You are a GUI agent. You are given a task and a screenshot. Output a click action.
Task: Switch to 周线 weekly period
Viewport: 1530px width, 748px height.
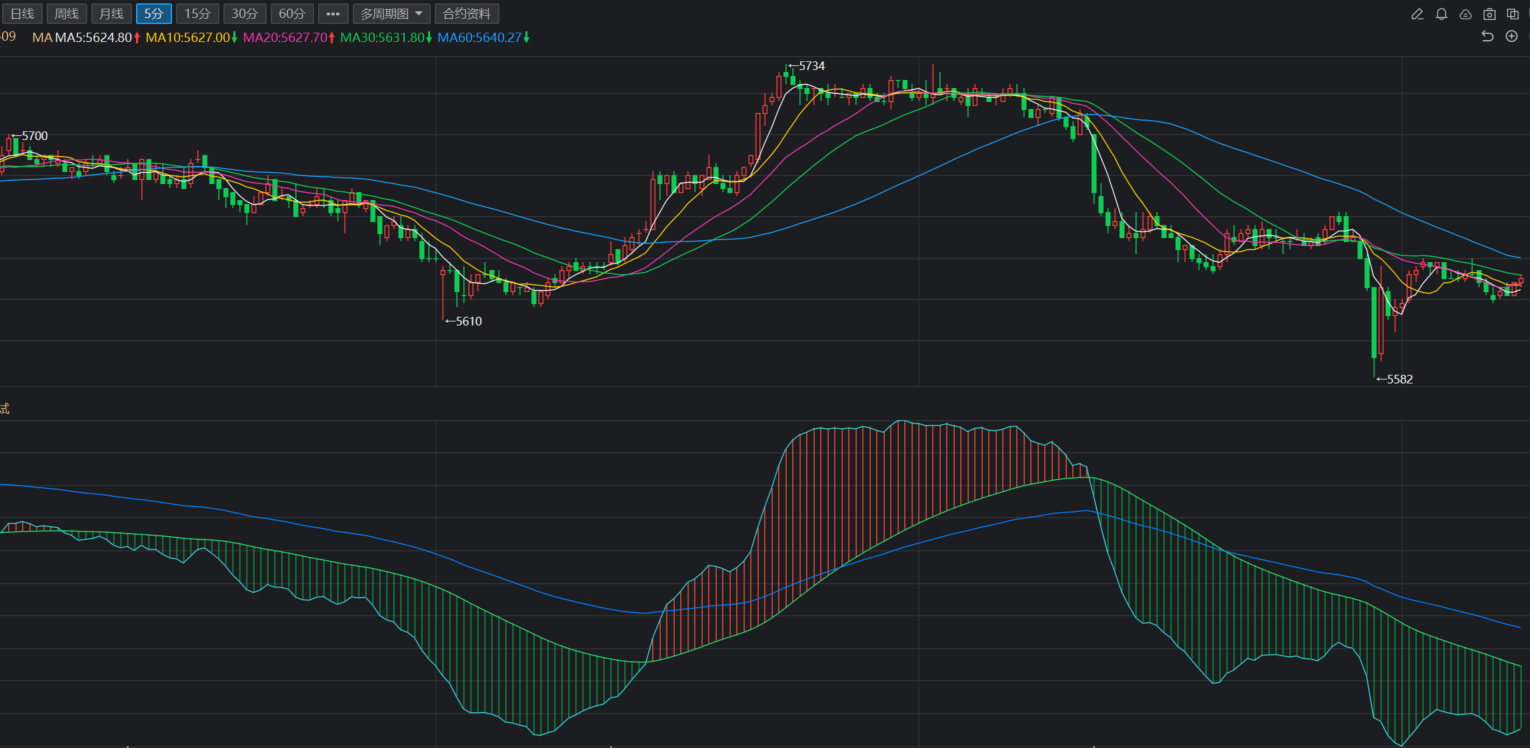click(x=66, y=14)
